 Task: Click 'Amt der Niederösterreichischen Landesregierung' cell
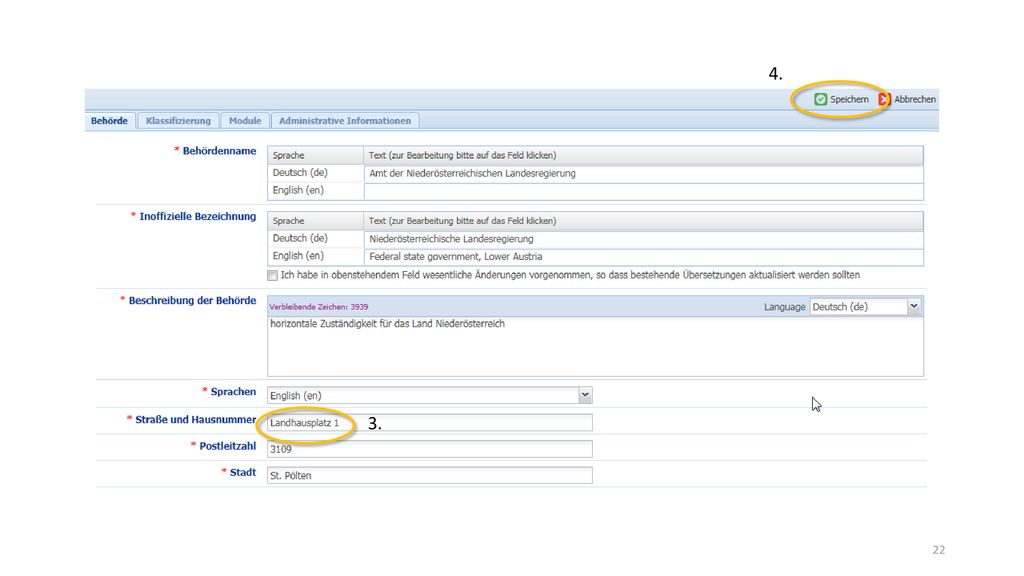pyautogui.click(x=643, y=173)
